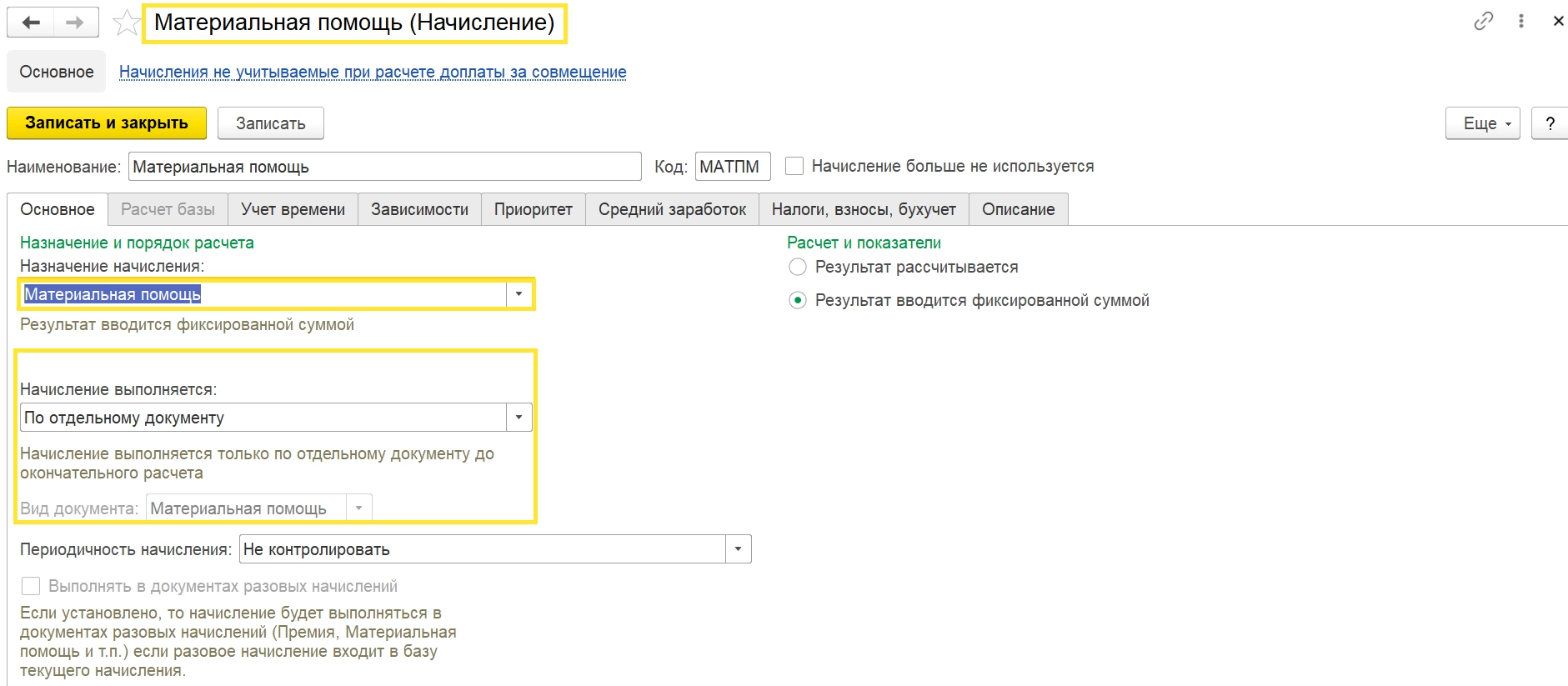
Task: Select 'Результат рассчитывается' radio button
Action: (798, 267)
